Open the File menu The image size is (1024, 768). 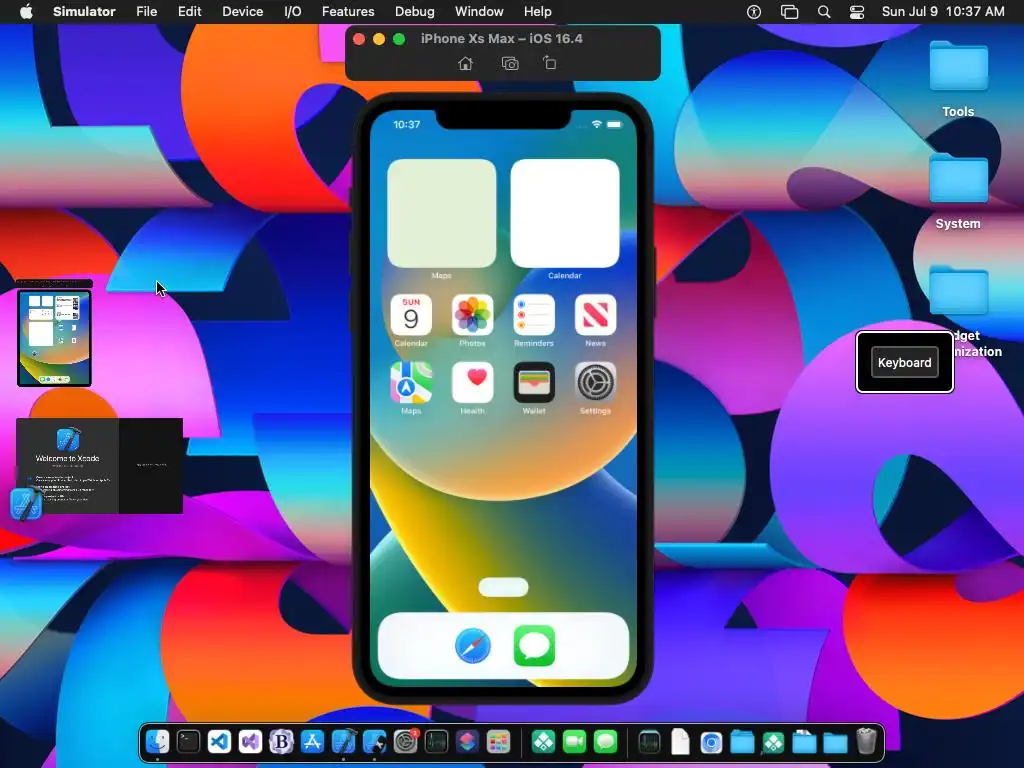pyautogui.click(x=146, y=12)
